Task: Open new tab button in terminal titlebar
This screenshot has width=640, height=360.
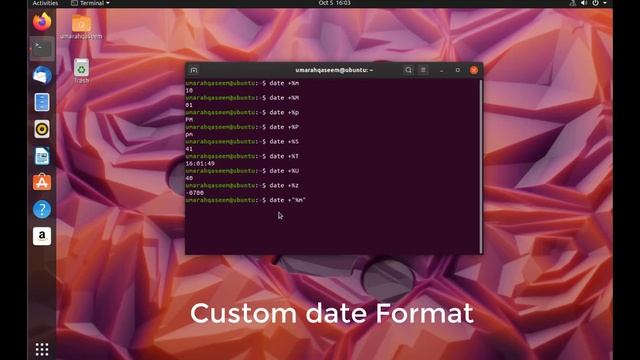Action: point(194,70)
